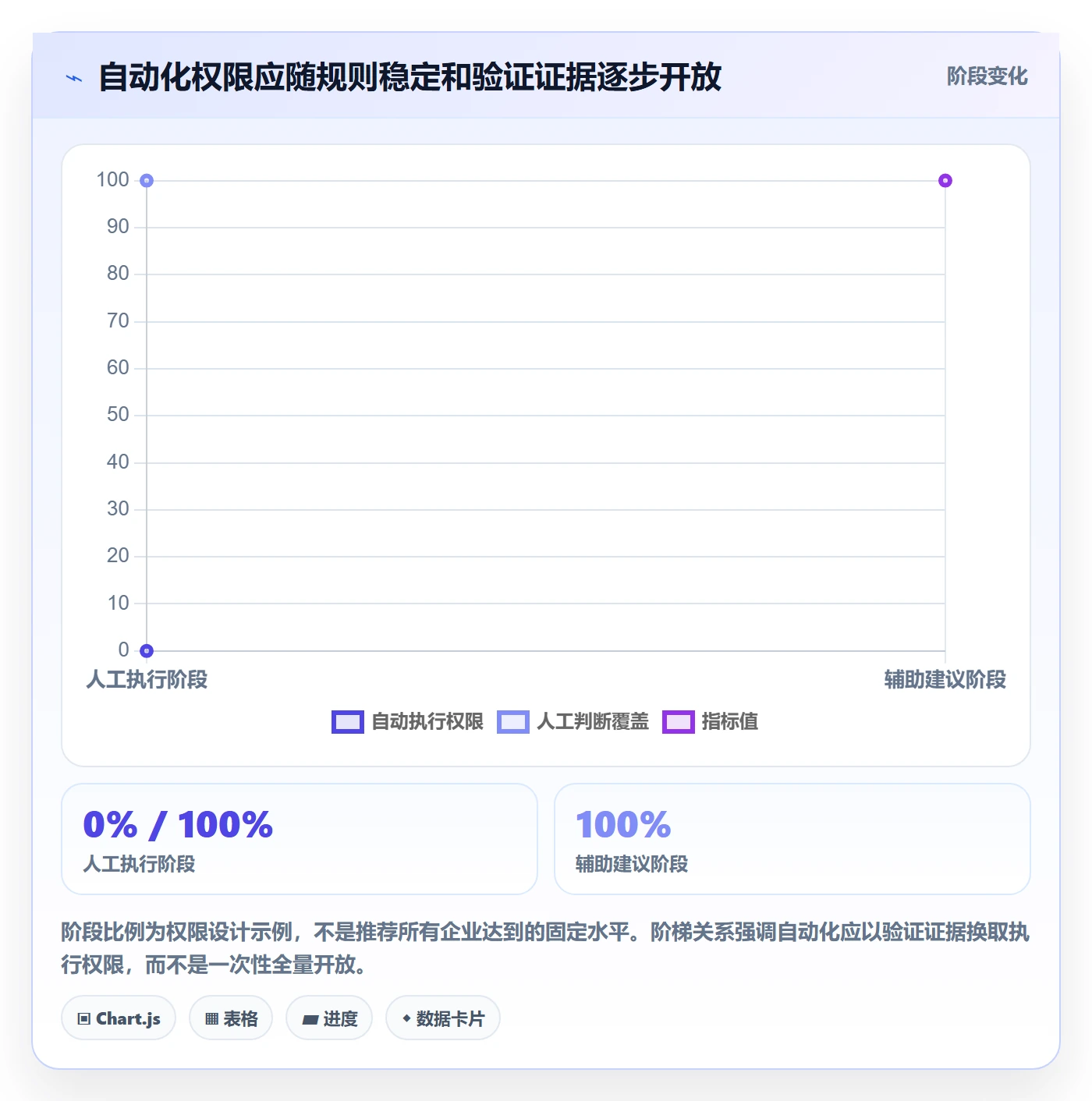1092x1101 pixels.
Task: Click the bar icon in 进度 chip
Action: click(x=310, y=1019)
